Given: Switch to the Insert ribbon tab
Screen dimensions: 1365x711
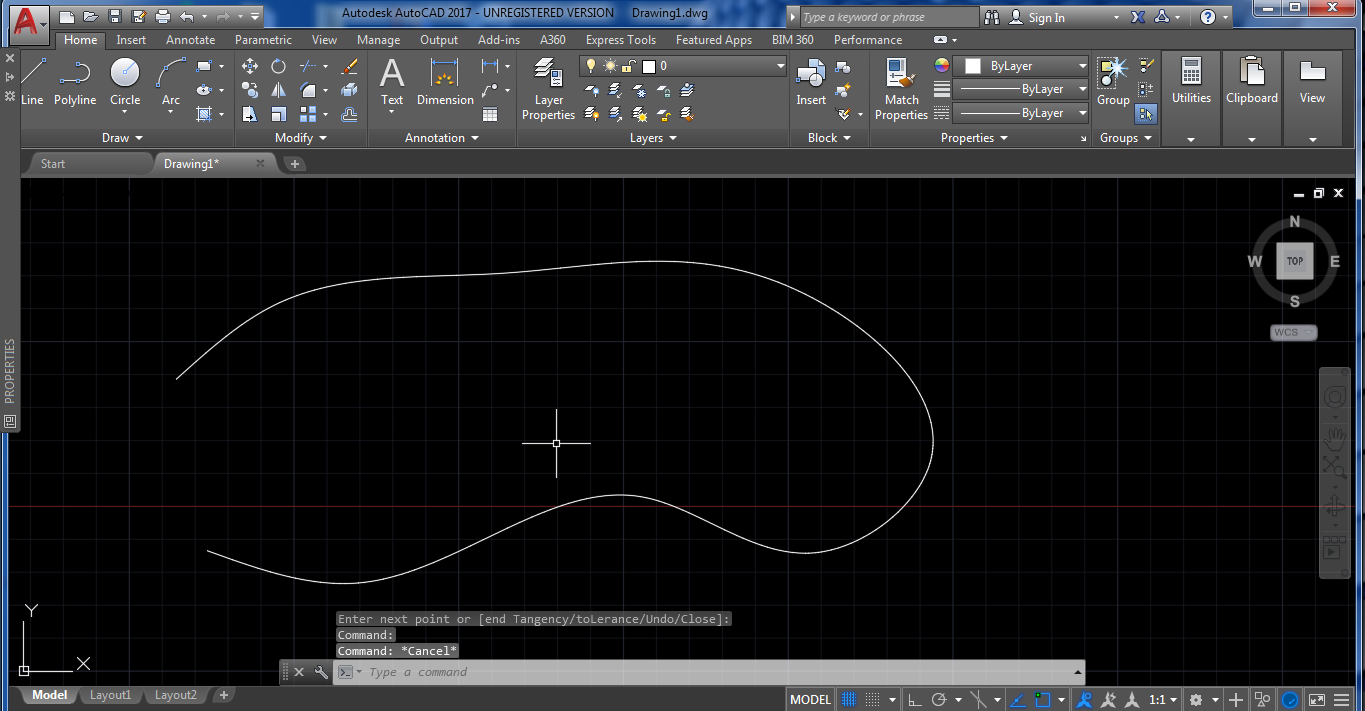Looking at the screenshot, I should 131,39.
